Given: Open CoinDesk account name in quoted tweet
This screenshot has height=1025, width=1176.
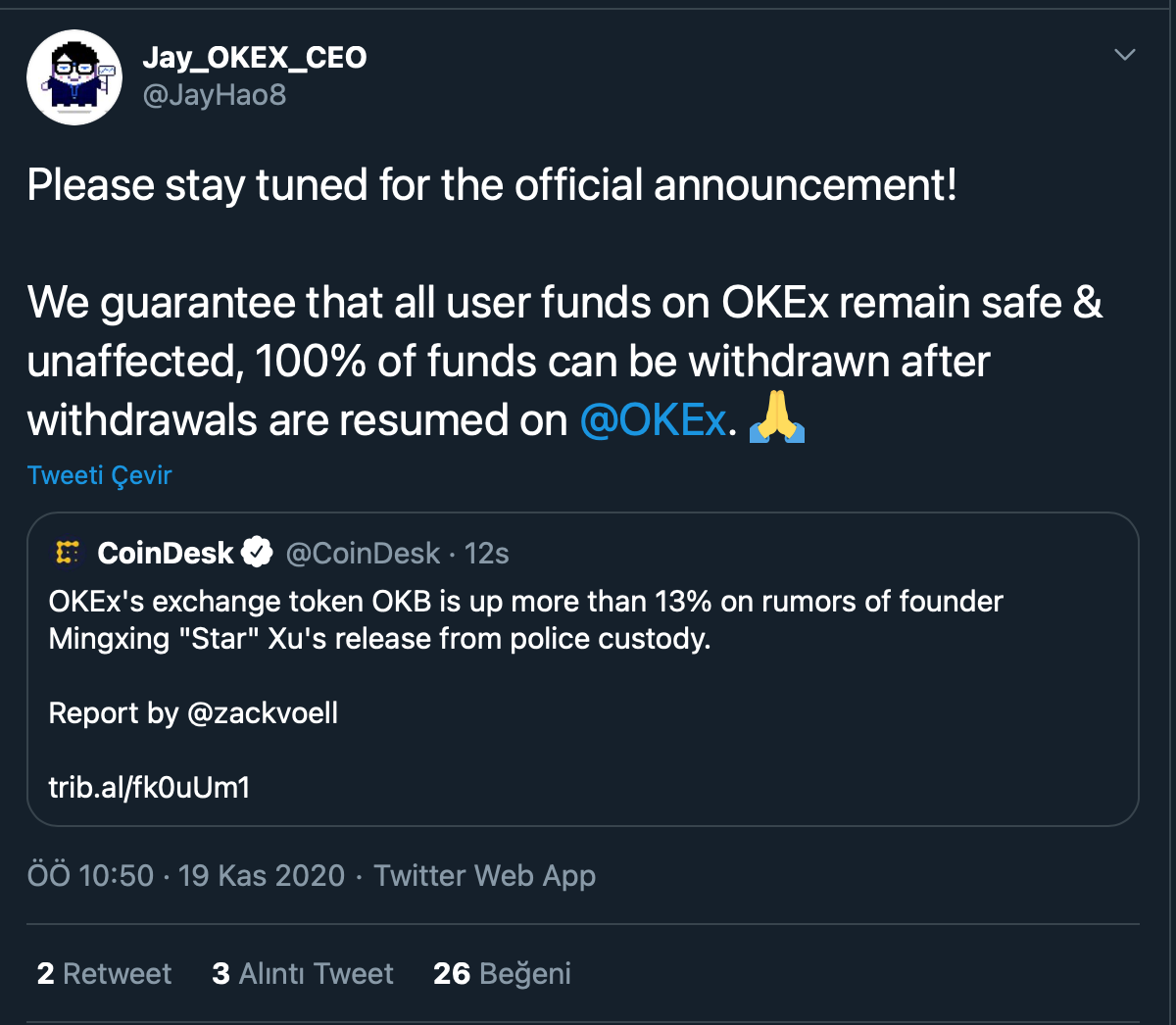Looking at the screenshot, I should click(x=166, y=554).
